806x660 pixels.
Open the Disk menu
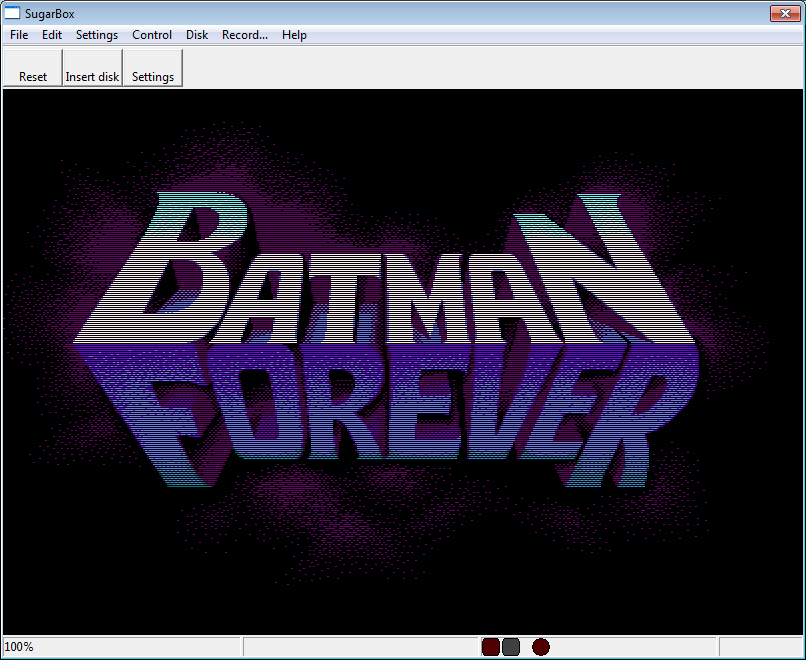tap(197, 35)
